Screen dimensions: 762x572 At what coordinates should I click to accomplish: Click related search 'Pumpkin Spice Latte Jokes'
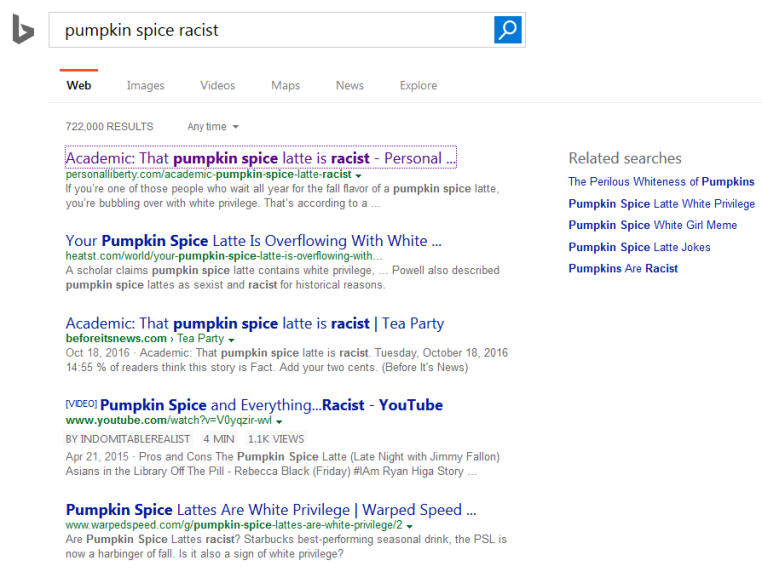(x=639, y=247)
